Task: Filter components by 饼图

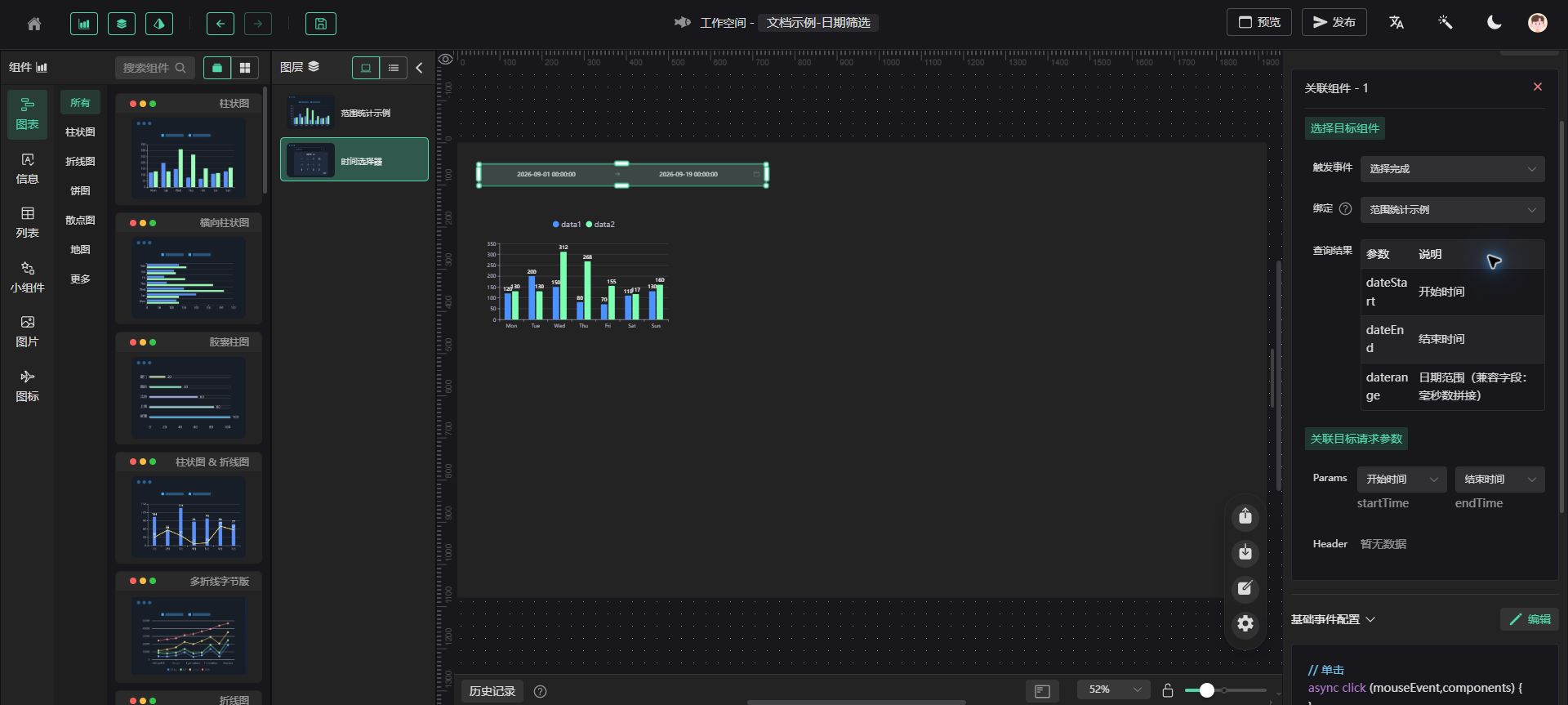Action: pyautogui.click(x=80, y=190)
